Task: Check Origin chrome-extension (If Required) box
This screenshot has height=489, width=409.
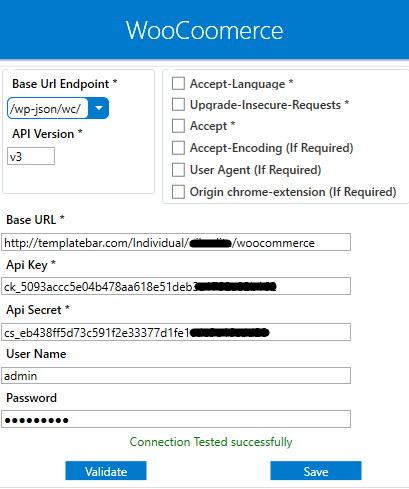Action: (x=178, y=192)
